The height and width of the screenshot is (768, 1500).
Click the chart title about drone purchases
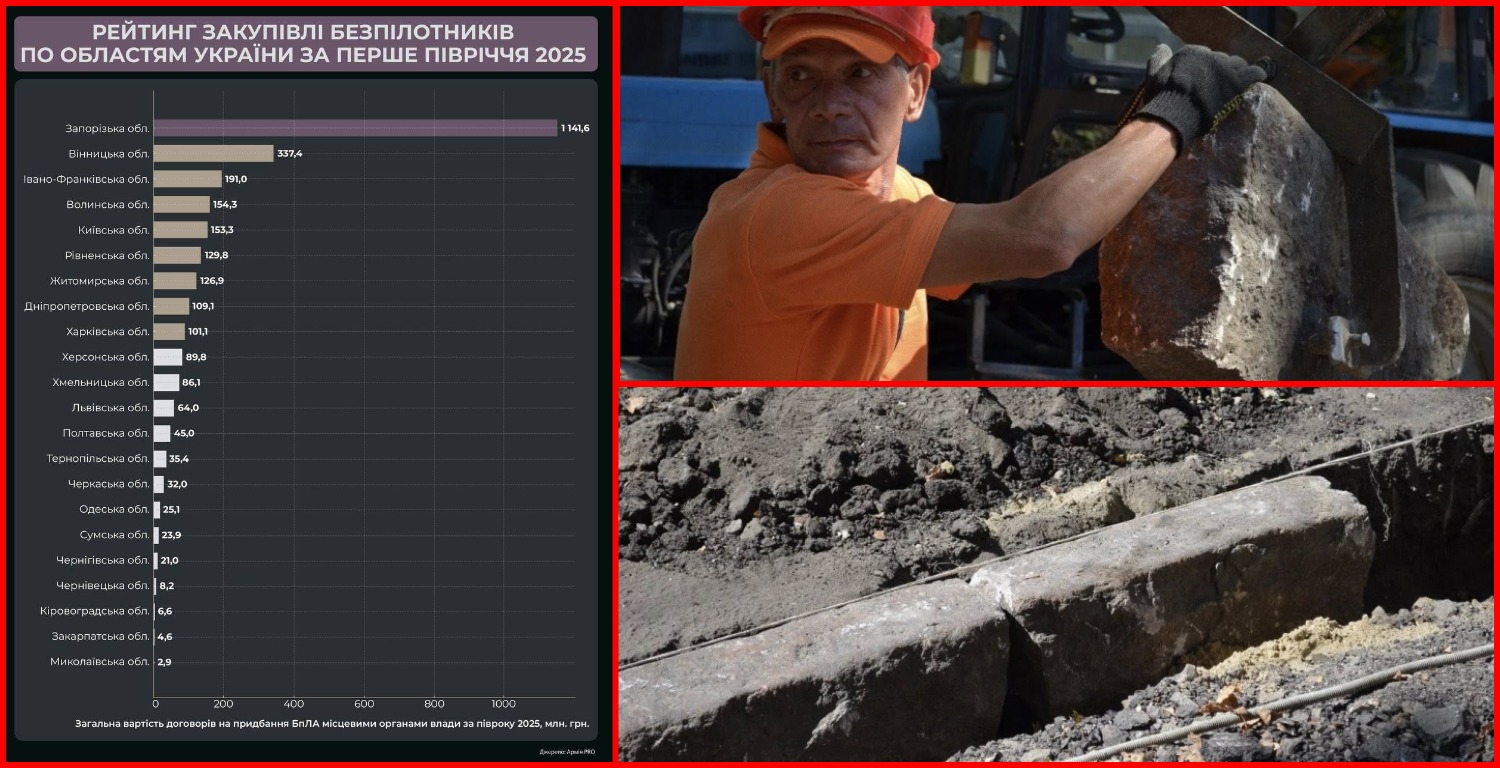tap(306, 44)
